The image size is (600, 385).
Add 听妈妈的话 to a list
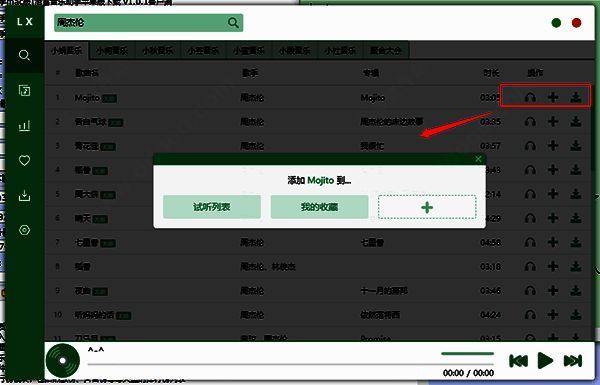tap(553, 315)
